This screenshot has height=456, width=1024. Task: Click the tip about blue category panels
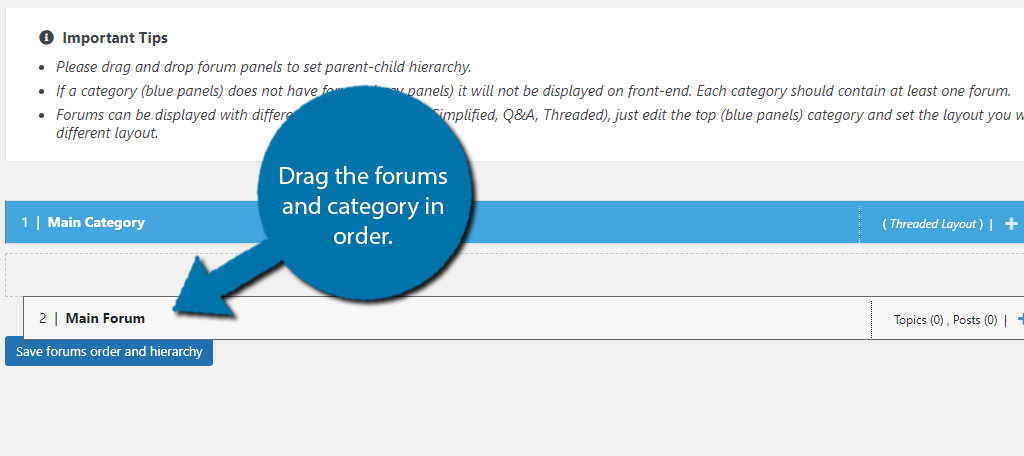tap(533, 91)
